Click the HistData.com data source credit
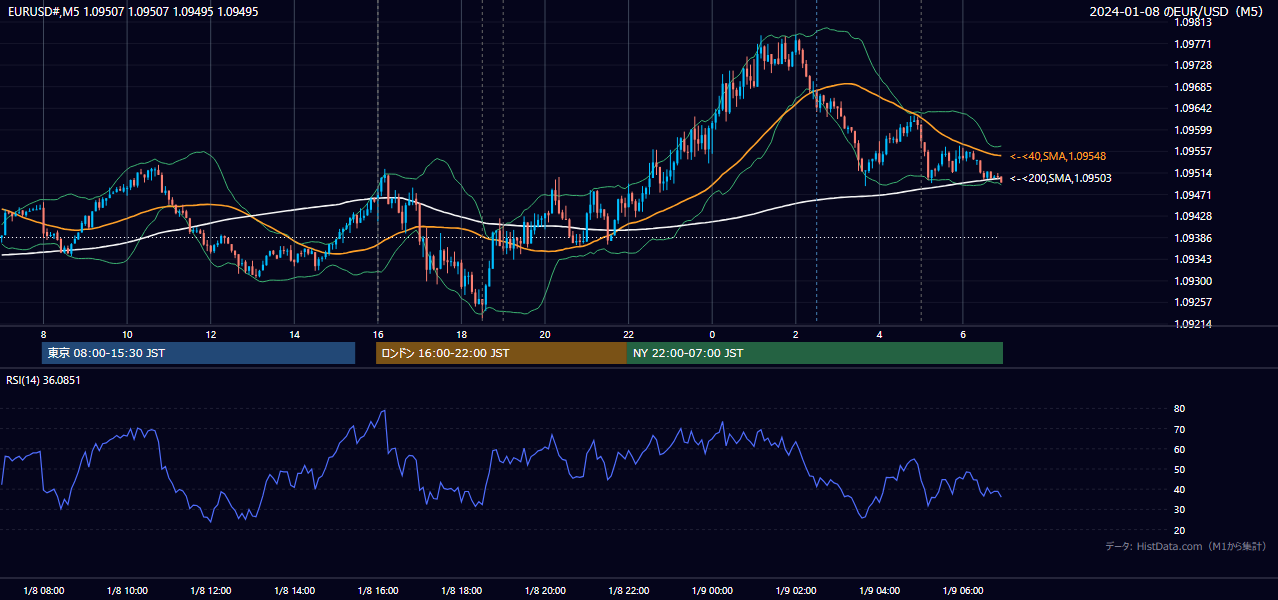 click(1186, 546)
